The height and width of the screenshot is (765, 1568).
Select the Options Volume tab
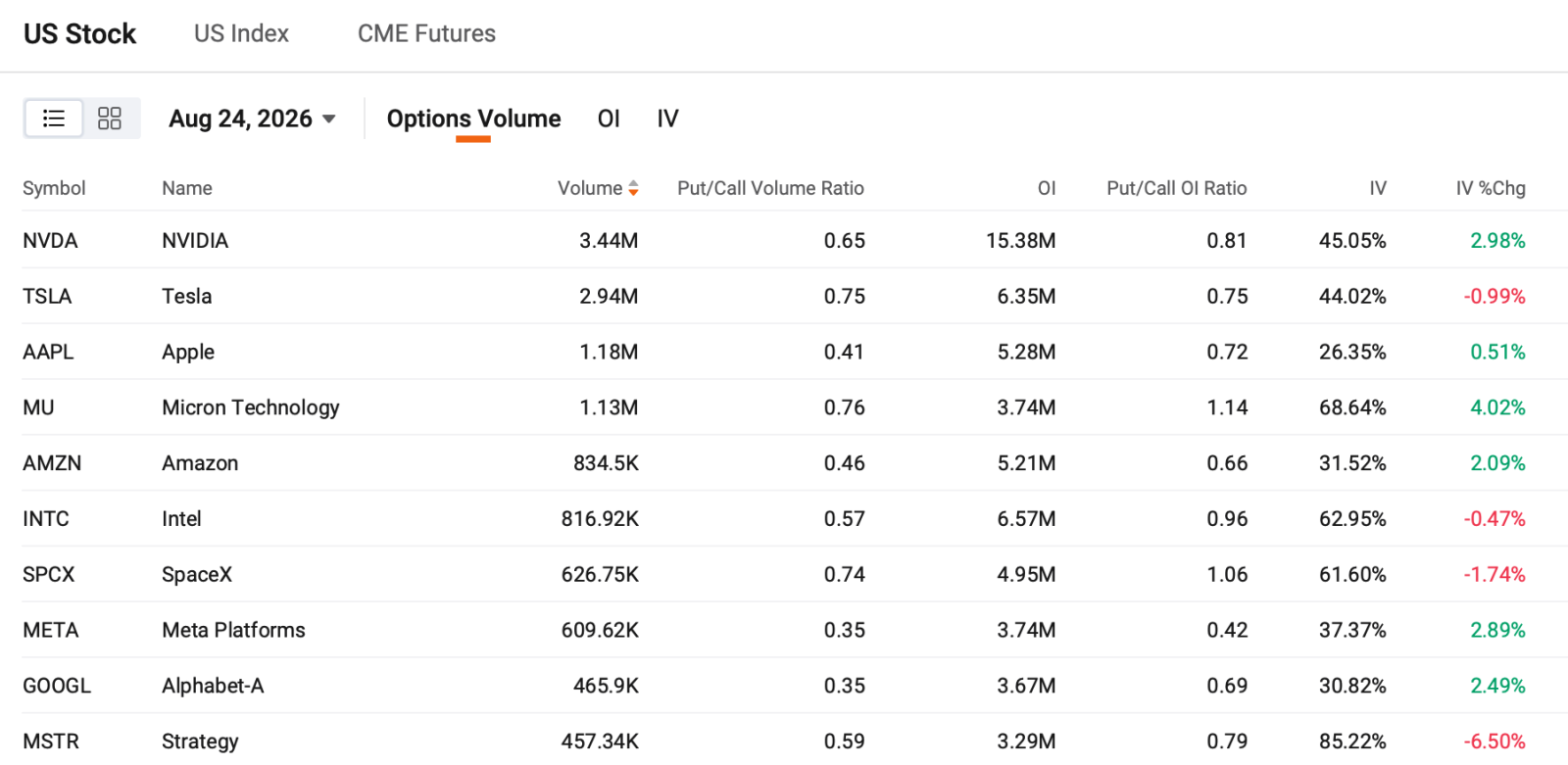(473, 119)
